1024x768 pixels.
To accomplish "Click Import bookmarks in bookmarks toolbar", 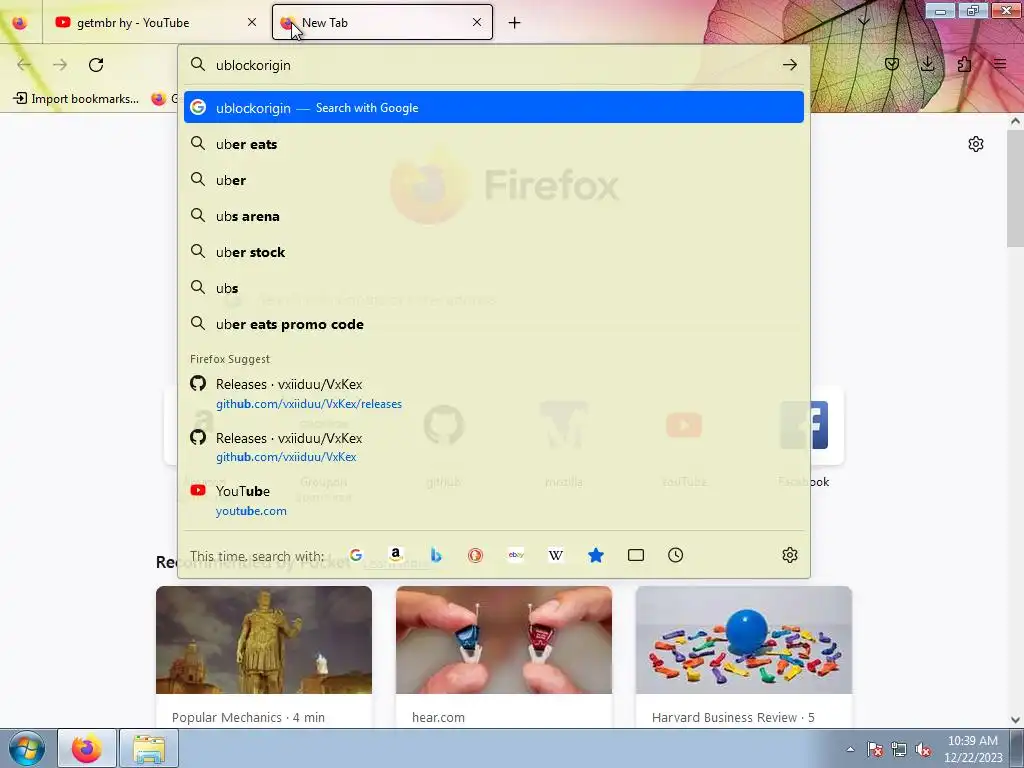I will (76, 99).
